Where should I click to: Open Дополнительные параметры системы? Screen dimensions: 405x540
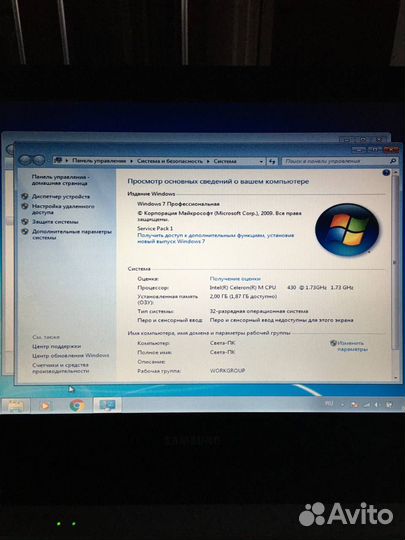point(72,235)
